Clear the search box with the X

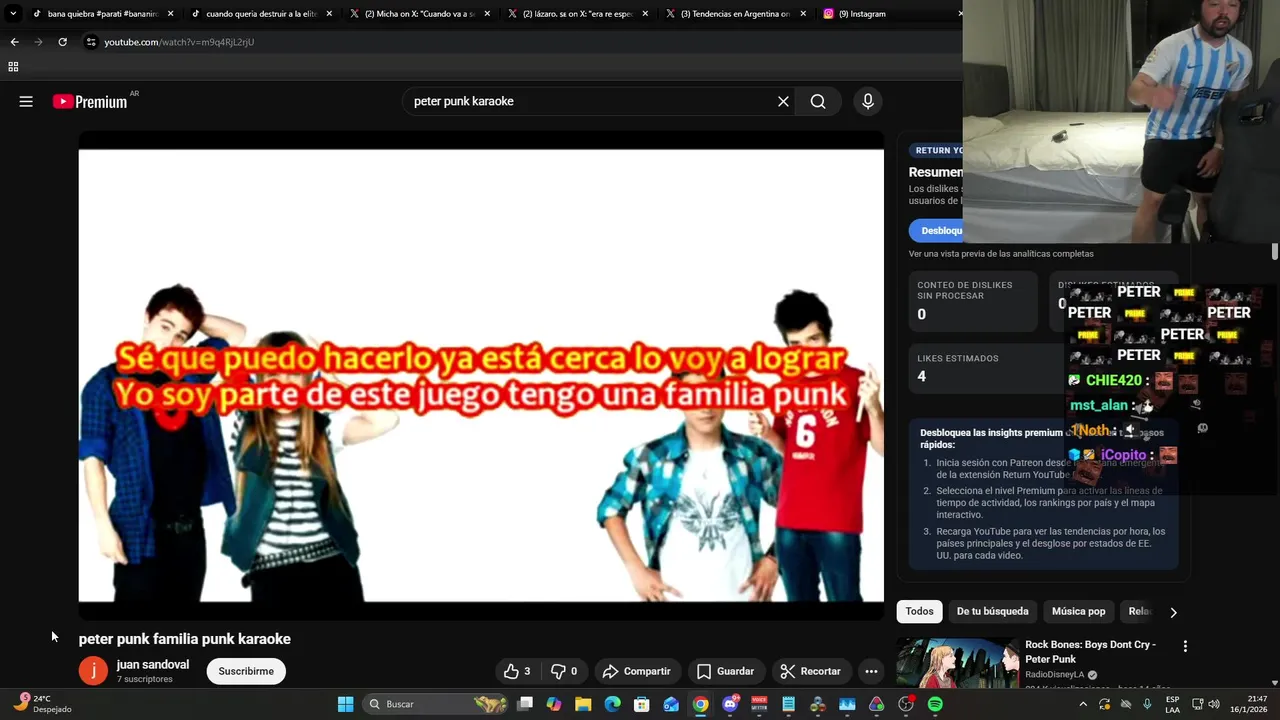click(783, 101)
